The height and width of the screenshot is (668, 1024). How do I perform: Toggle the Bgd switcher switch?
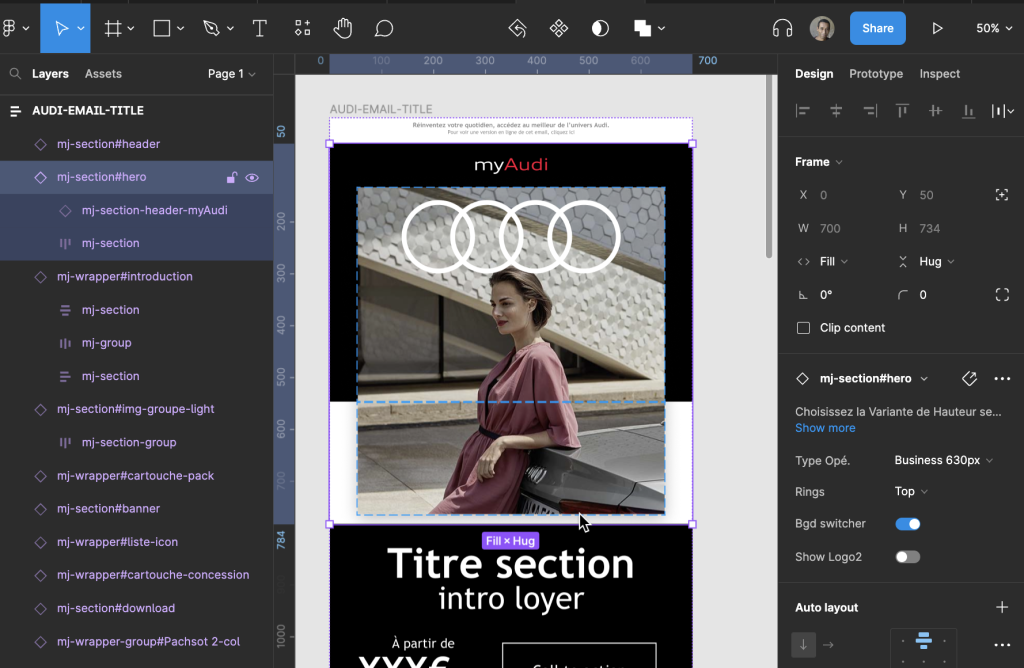907,524
